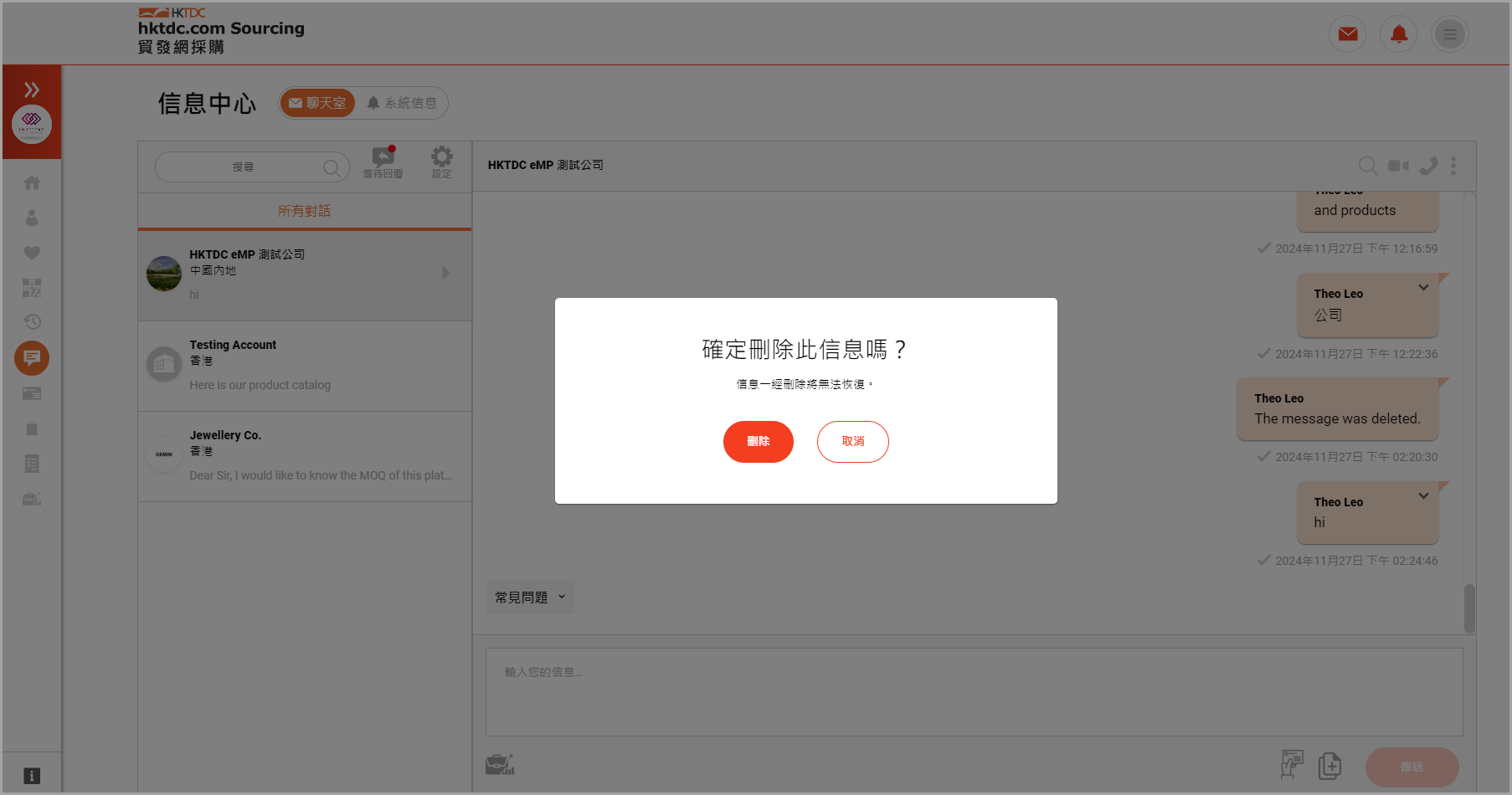Open chat more options three-dot menu
Viewport: 1512px width, 795px height.
1453,166
